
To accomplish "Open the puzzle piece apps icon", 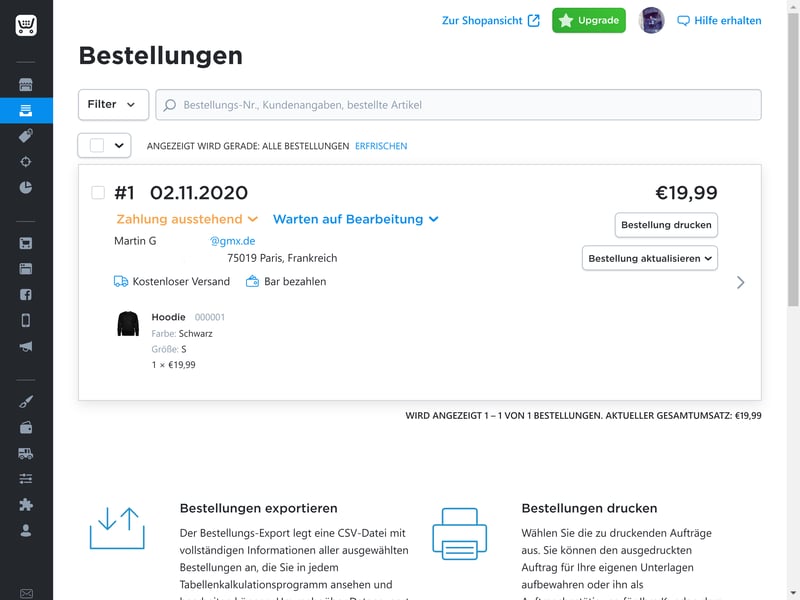I will click(26, 505).
